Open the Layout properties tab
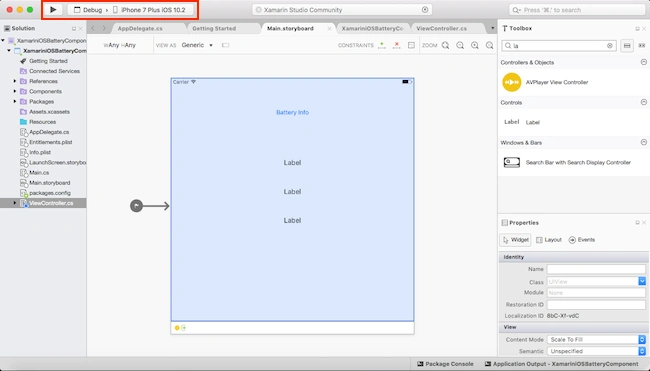This screenshot has height=371, width=650. point(548,240)
